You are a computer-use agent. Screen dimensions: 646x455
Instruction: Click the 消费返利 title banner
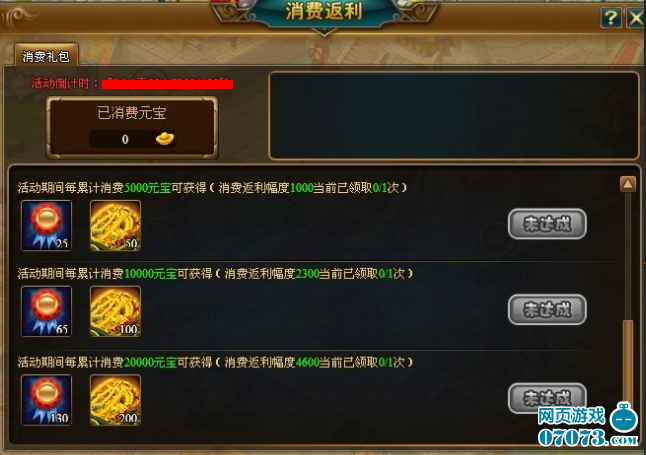(x=324, y=12)
